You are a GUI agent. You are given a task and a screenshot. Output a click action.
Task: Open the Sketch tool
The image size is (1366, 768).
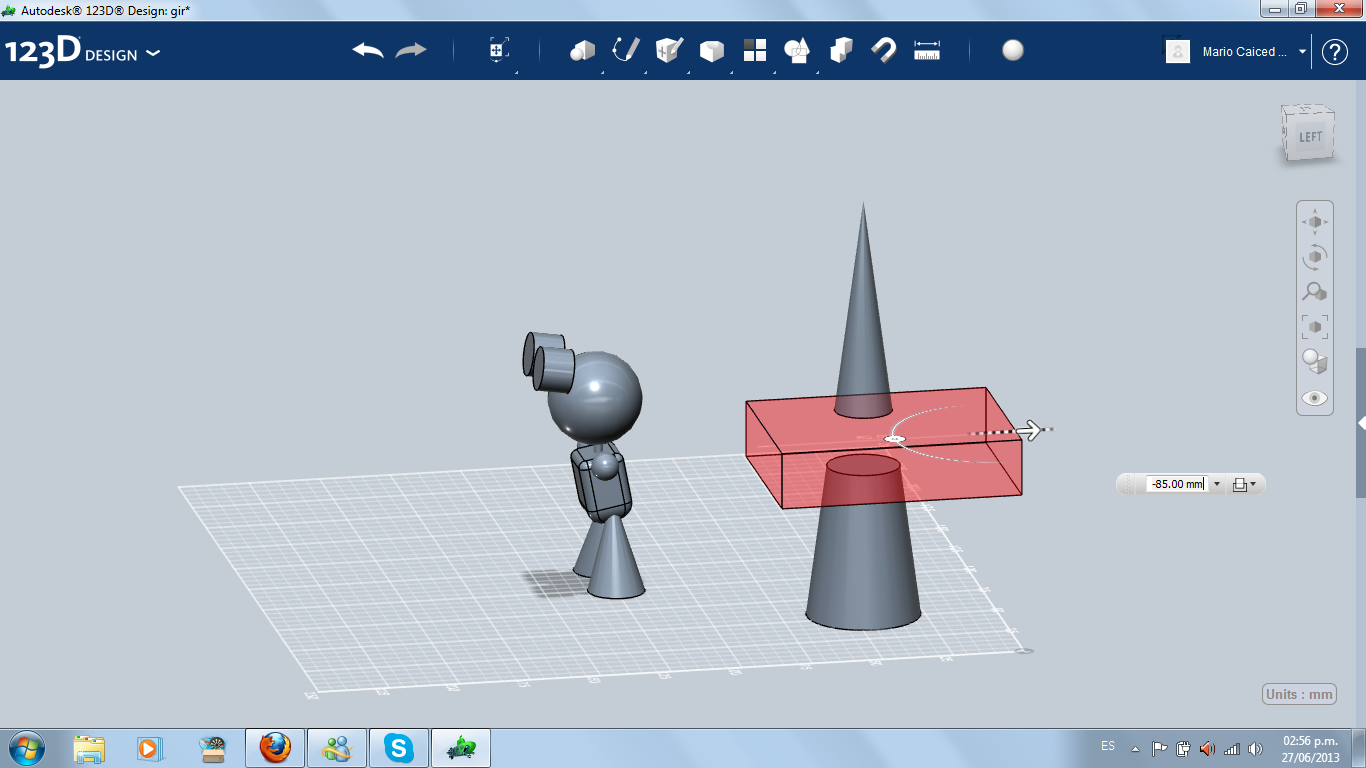[x=626, y=50]
